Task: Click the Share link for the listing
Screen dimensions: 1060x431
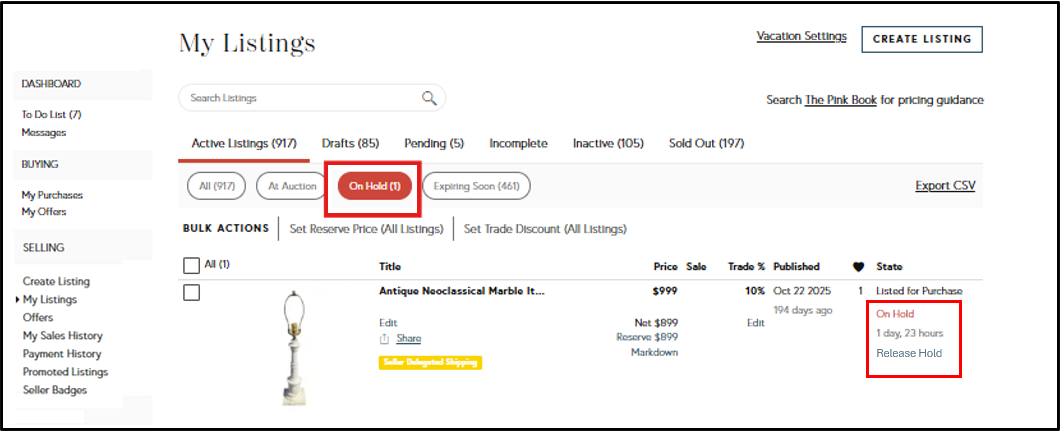Action: [408, 338]
